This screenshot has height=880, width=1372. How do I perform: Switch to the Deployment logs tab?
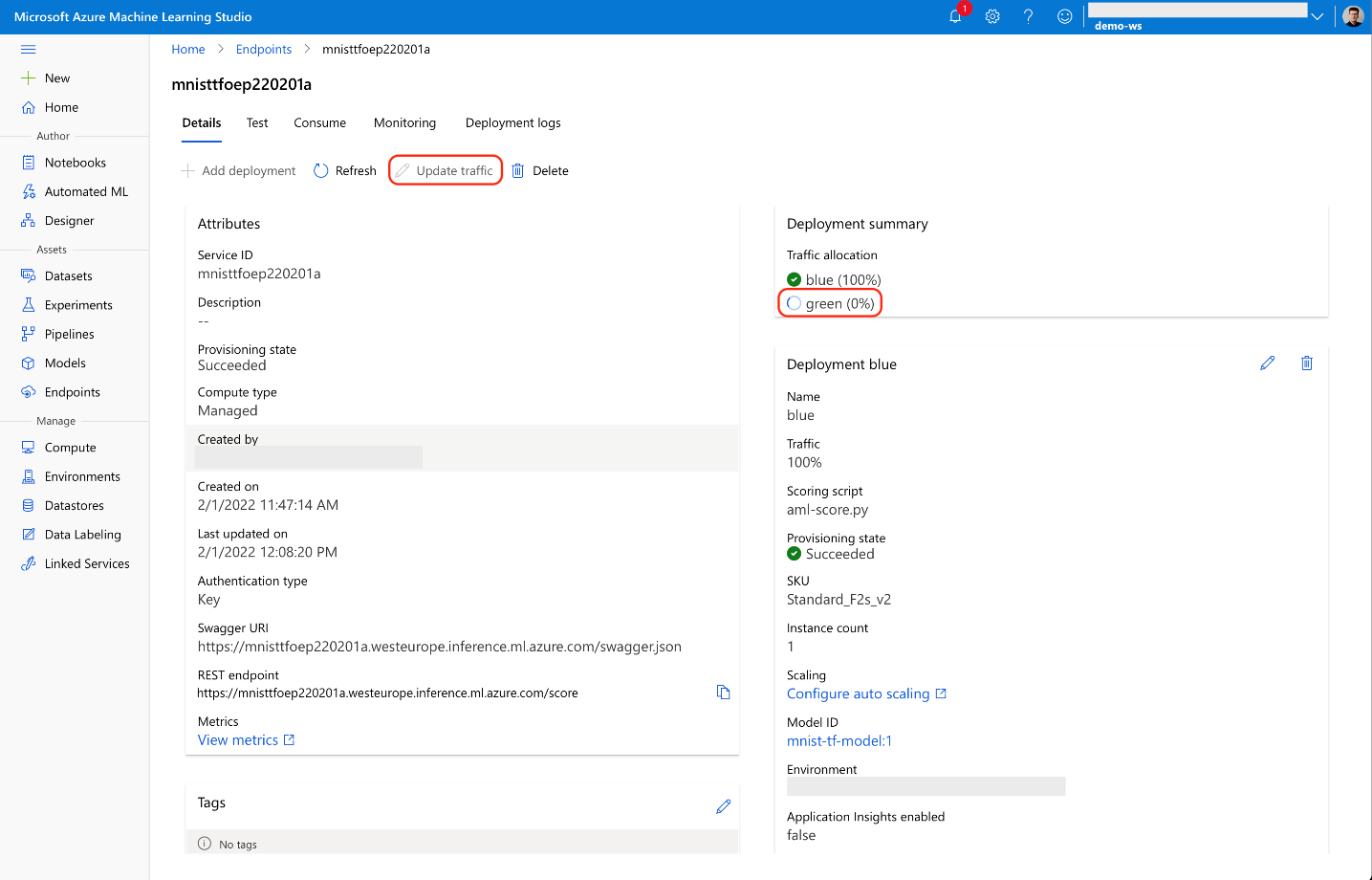pos(513,122)
